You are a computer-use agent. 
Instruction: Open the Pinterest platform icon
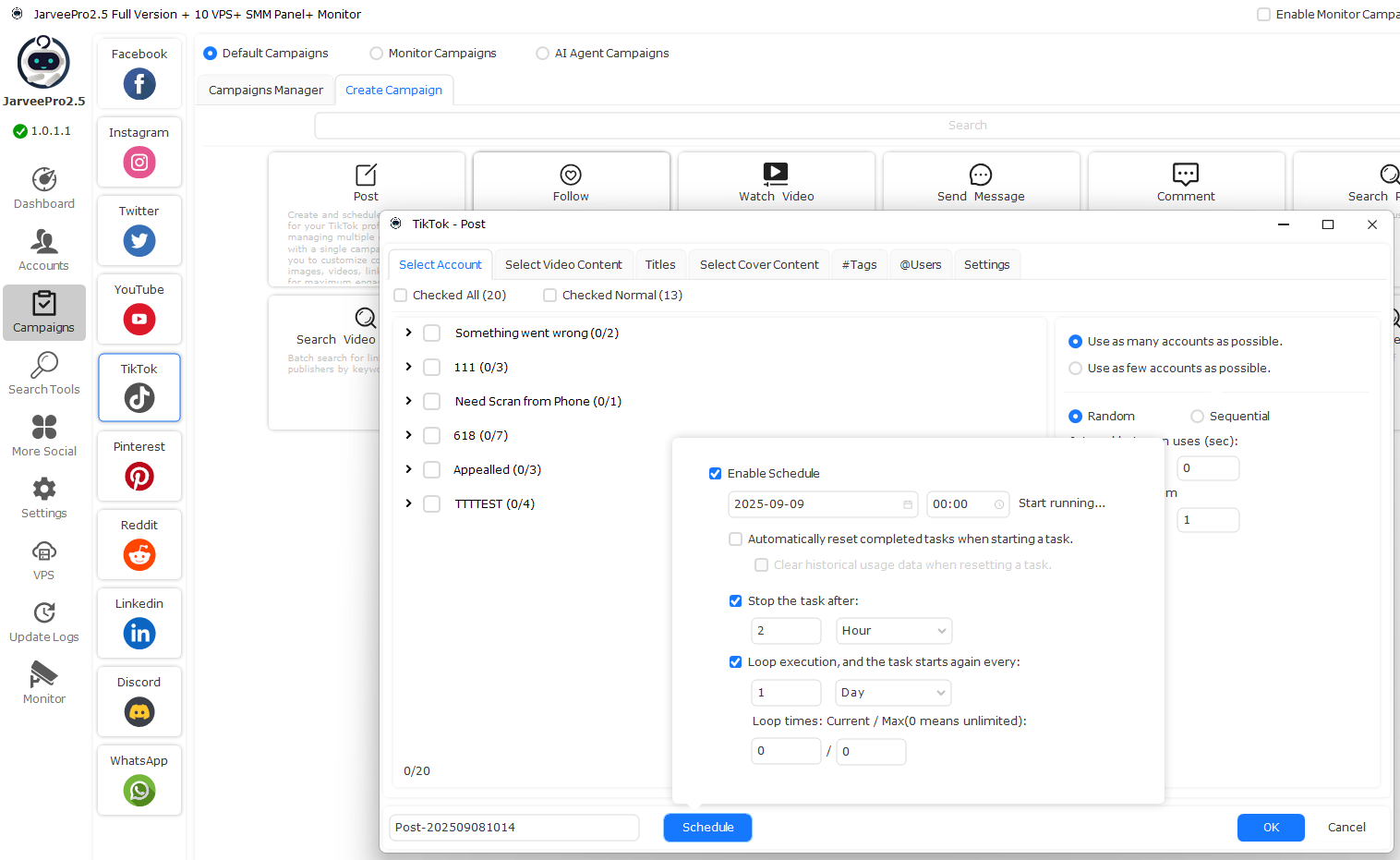tap(139, 477)
